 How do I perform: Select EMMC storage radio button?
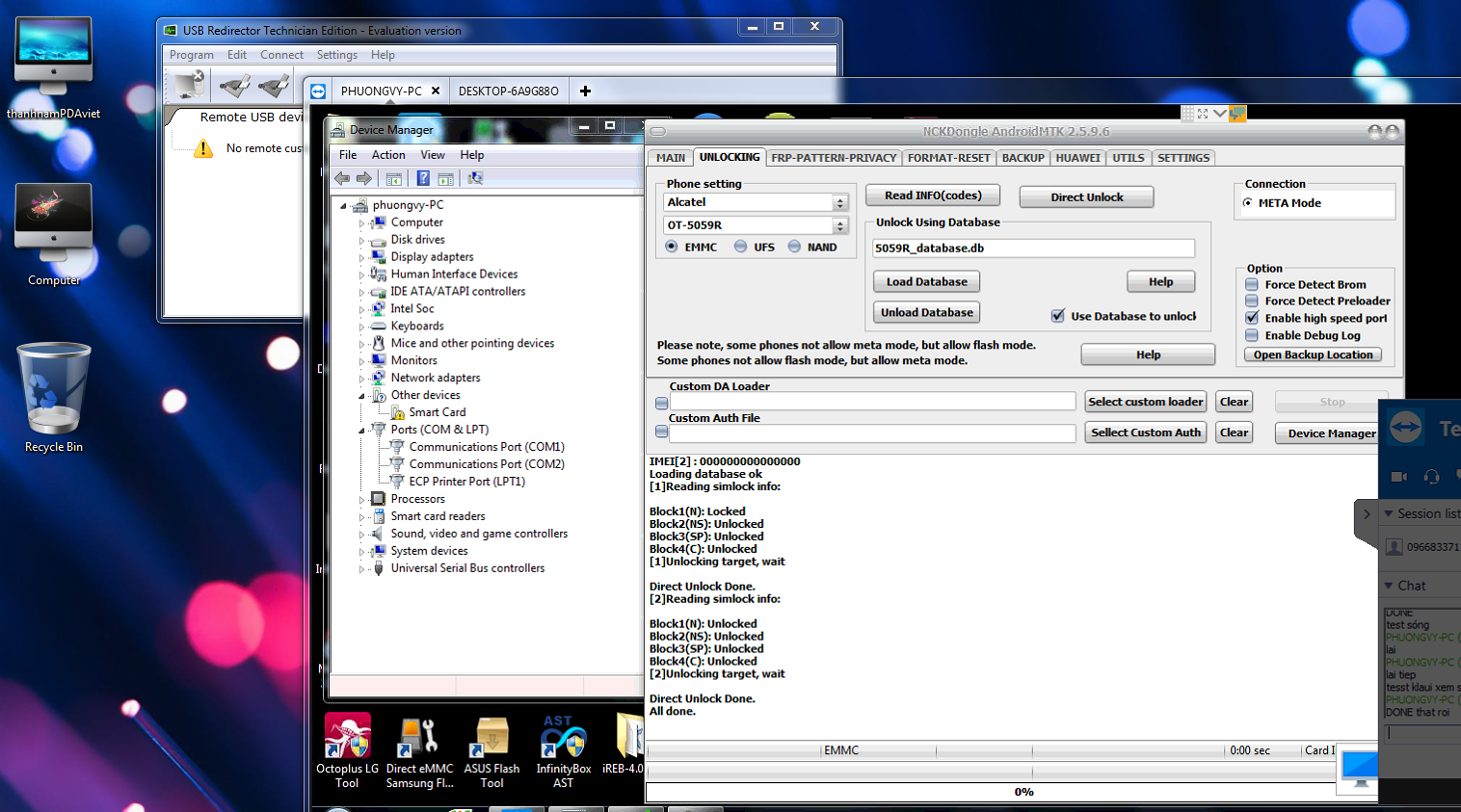click(x=672, y=247)
